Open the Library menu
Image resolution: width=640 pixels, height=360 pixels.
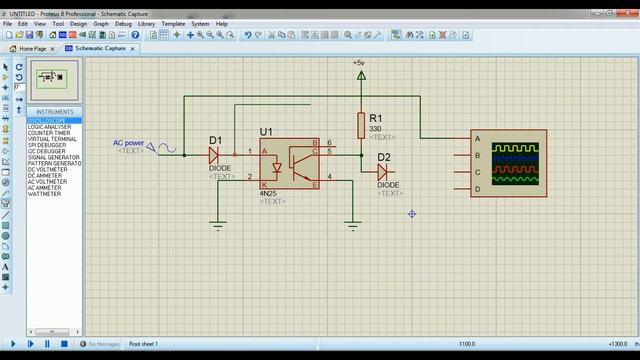[146, 24]
